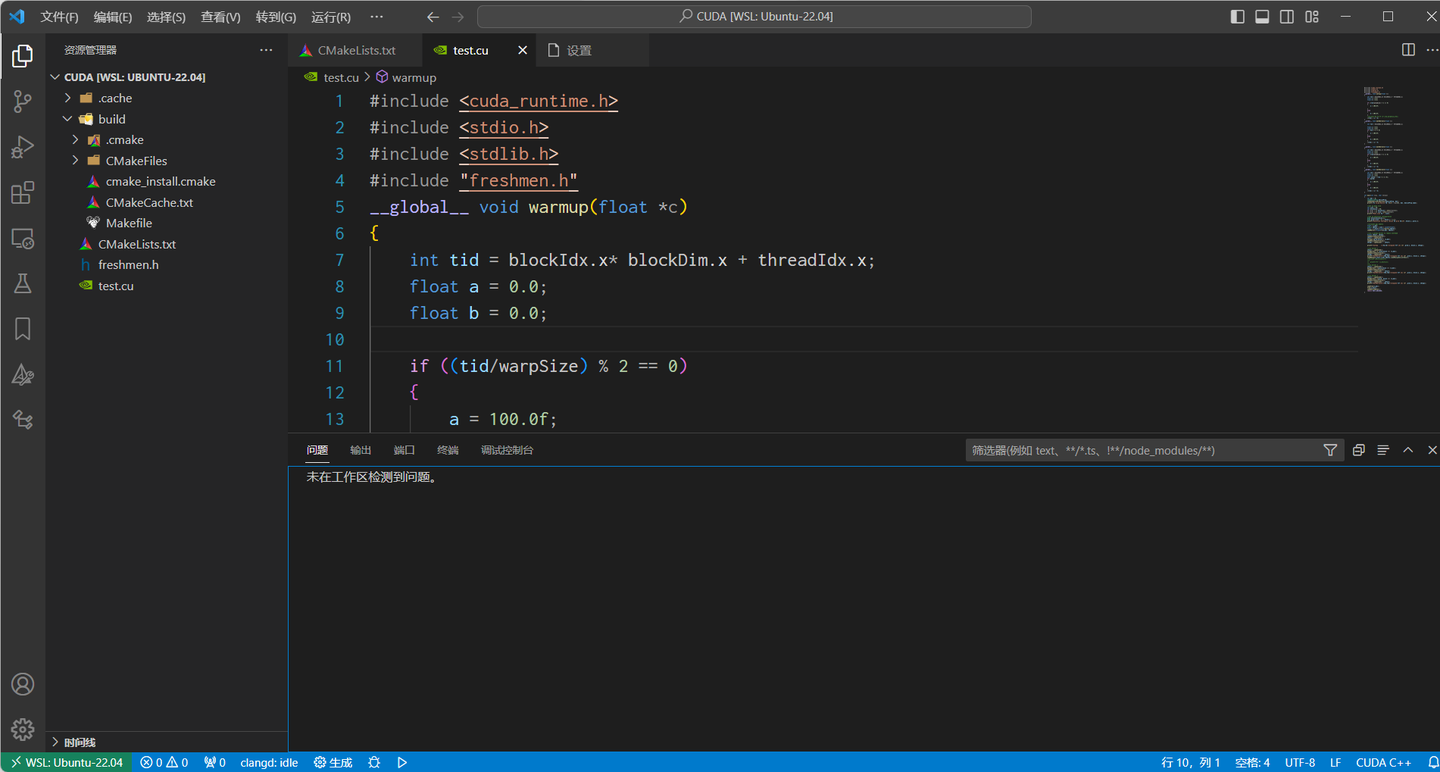Open notifications bell in status bar
Viewport: 1440px width, 772px height.
click(x=1433, y=762)
